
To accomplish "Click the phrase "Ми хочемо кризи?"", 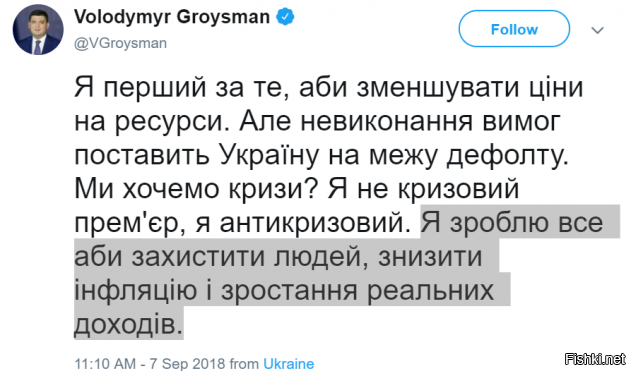I will pos(195,189).
